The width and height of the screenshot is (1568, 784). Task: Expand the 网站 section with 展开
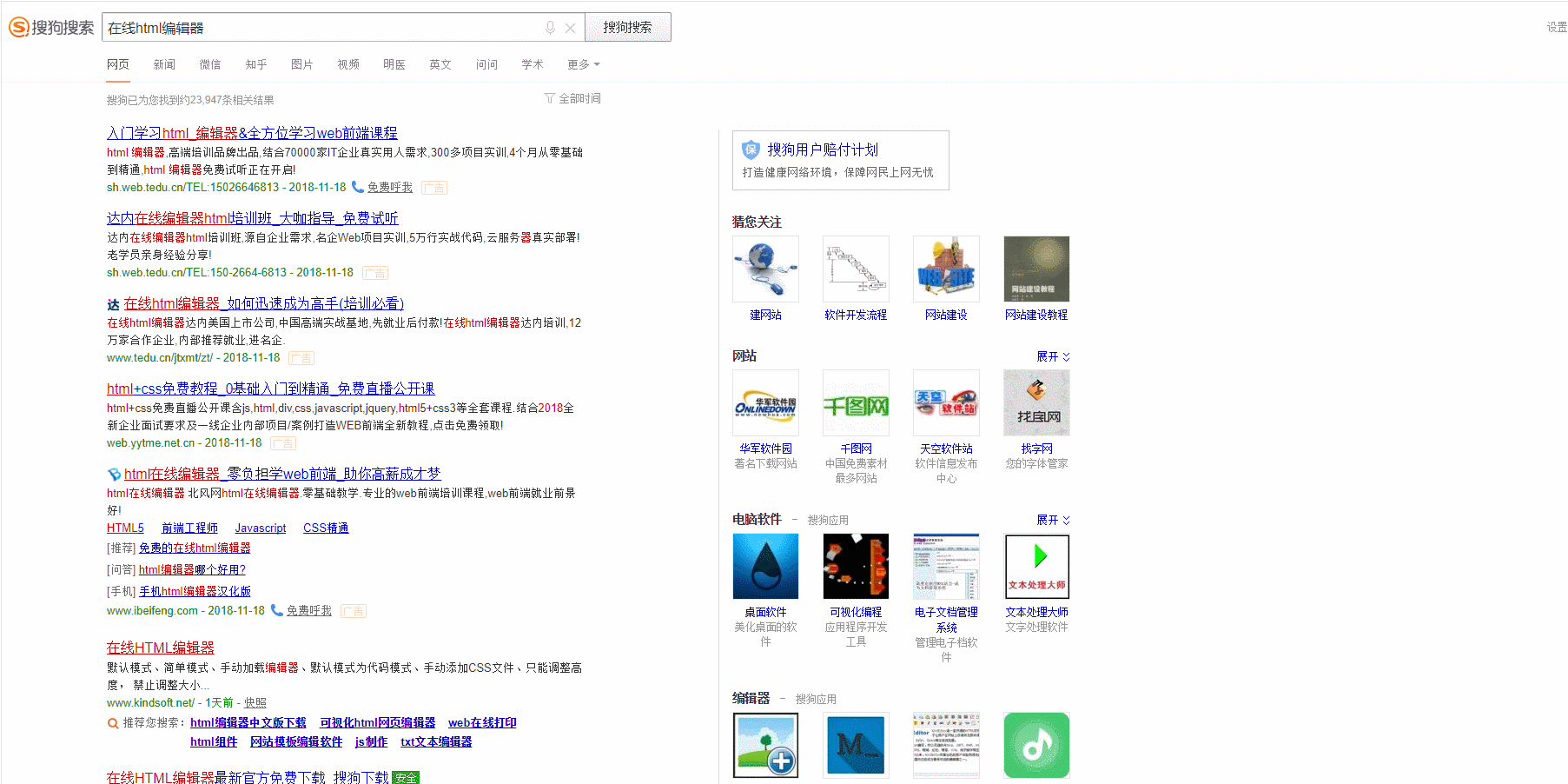tap(1053, 357)
